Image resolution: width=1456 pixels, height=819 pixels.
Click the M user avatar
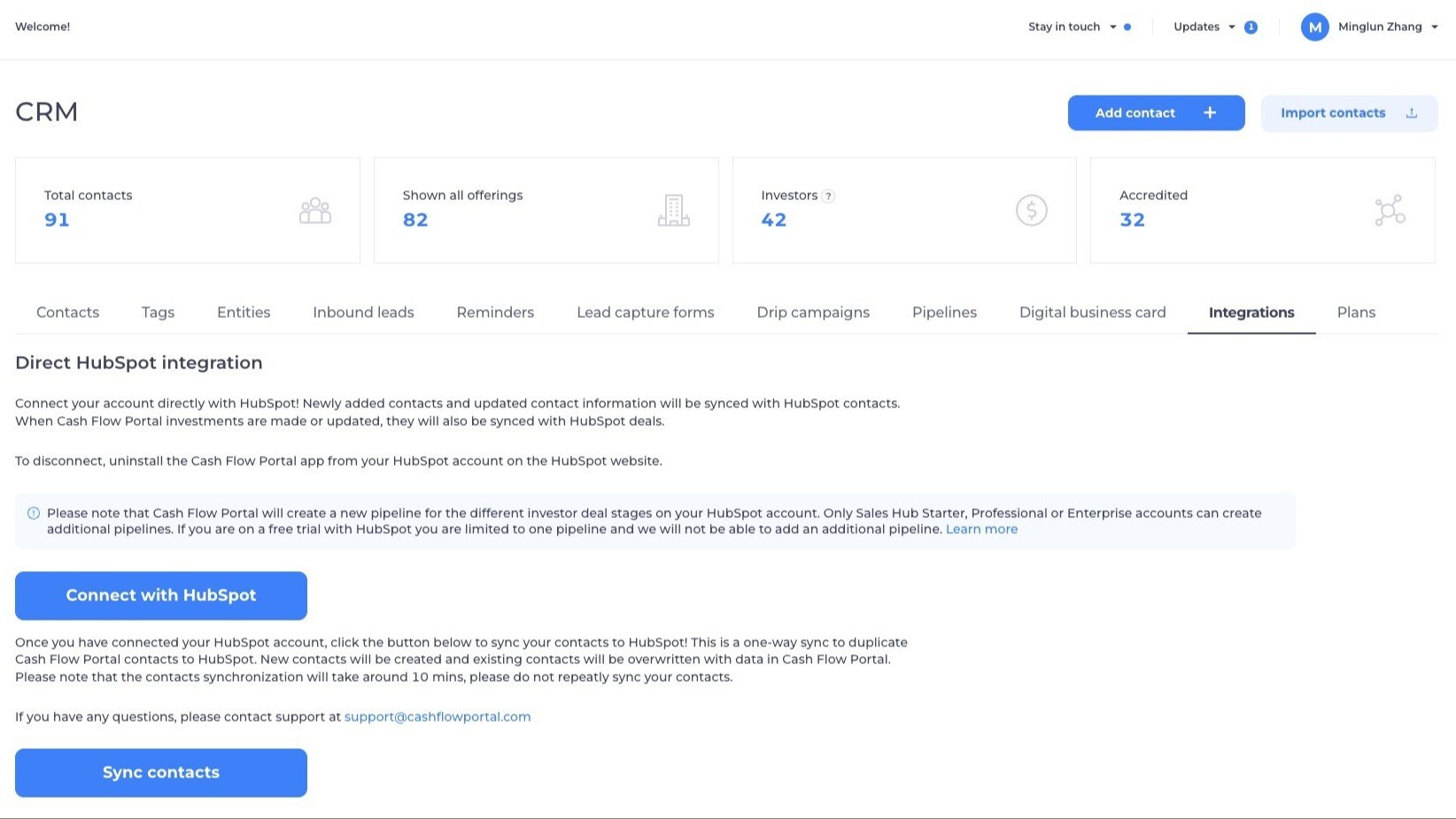(1315, 27)
